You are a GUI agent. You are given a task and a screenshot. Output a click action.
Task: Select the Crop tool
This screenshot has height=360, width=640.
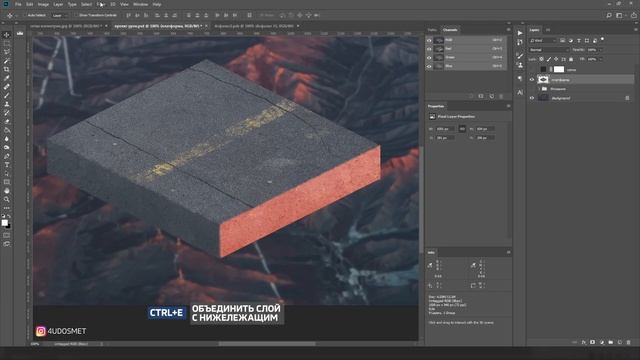coord(6,69)
